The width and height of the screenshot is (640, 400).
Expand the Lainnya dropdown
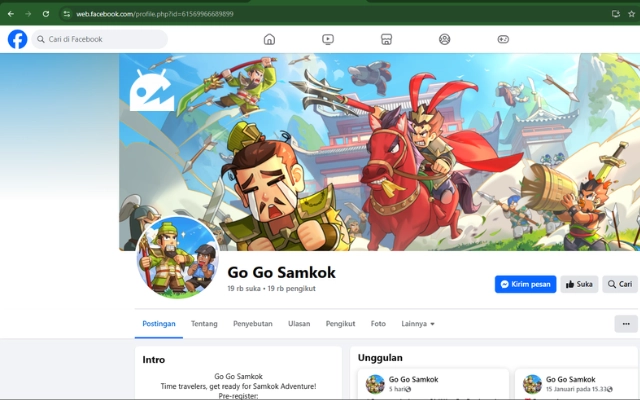point(418,324)
